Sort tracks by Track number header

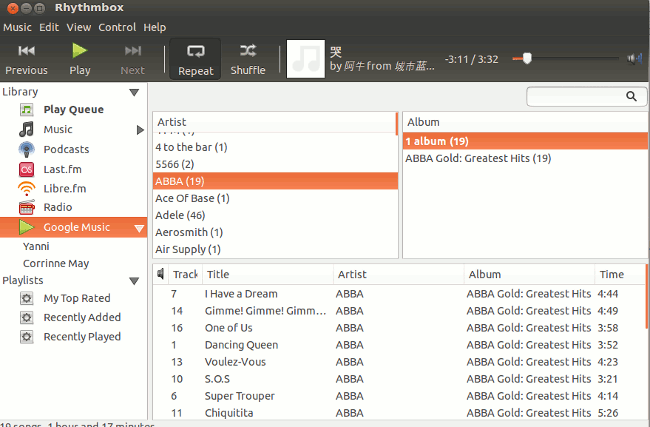(185, 274)
